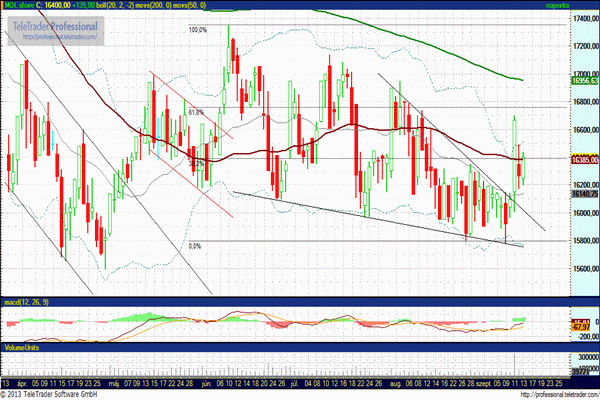
Task: Select the 38.2% Fibonacci level label
Action: [x=196, y=163]
